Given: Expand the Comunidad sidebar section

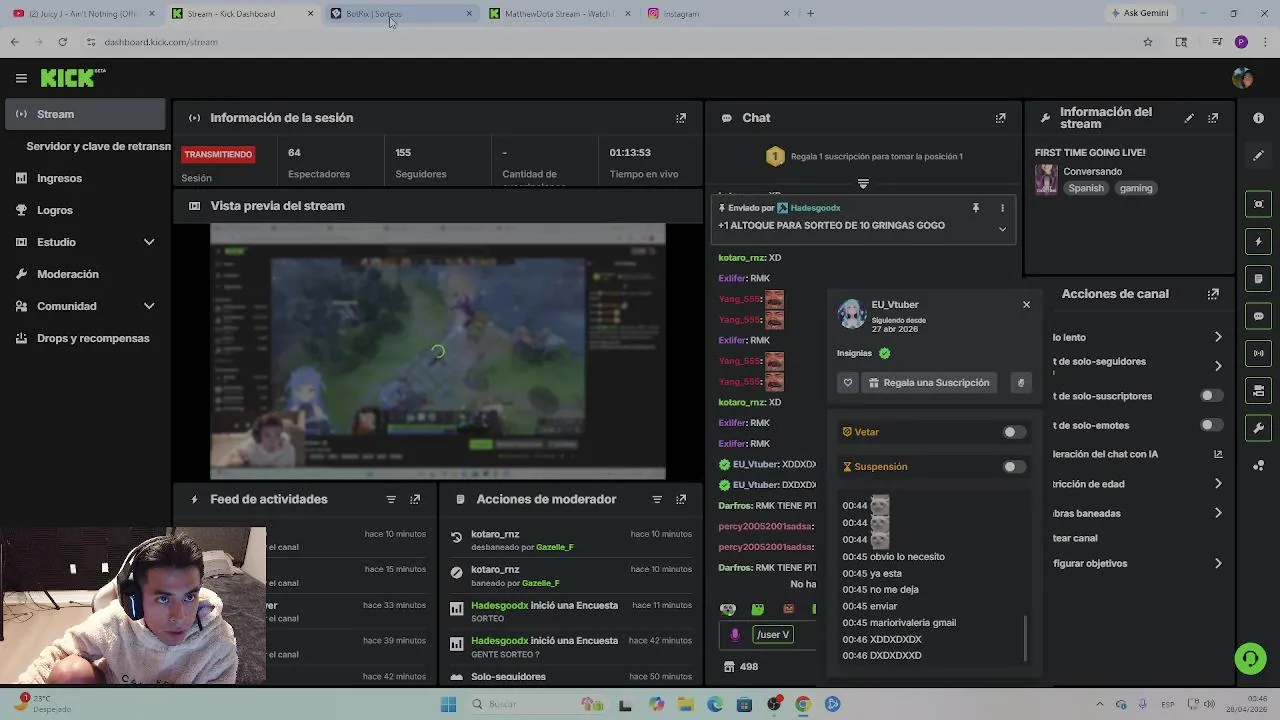Looking at the screenshot, I should [x=149, y=306].
